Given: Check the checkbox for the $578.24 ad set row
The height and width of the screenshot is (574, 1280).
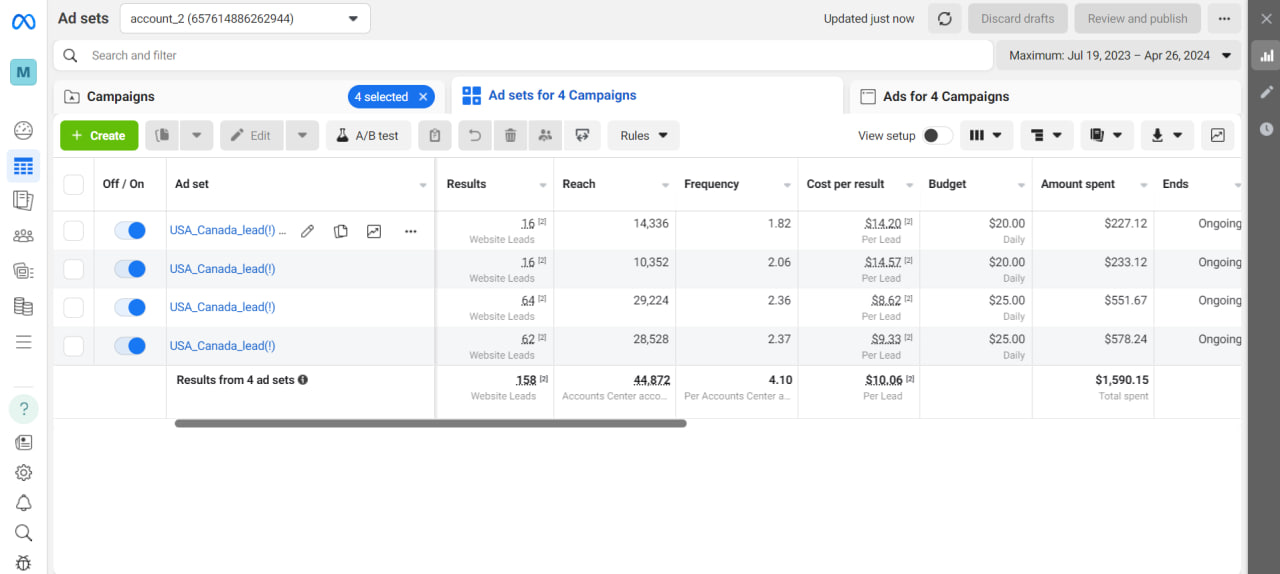Looking at the screenshot, I should coord(73,346).
